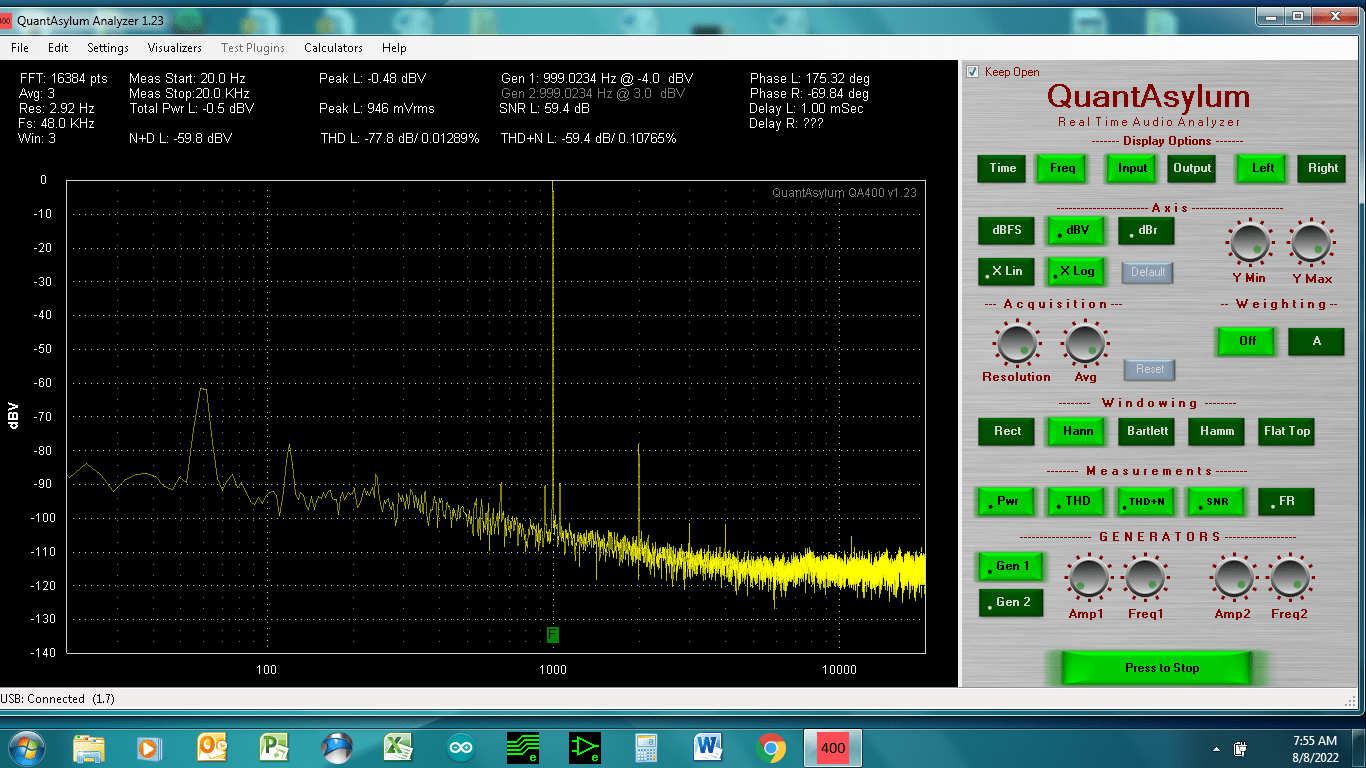This screenshot has height=768, width=1366.
Task: Click the Resolution knob
Action: point(1016,344)
